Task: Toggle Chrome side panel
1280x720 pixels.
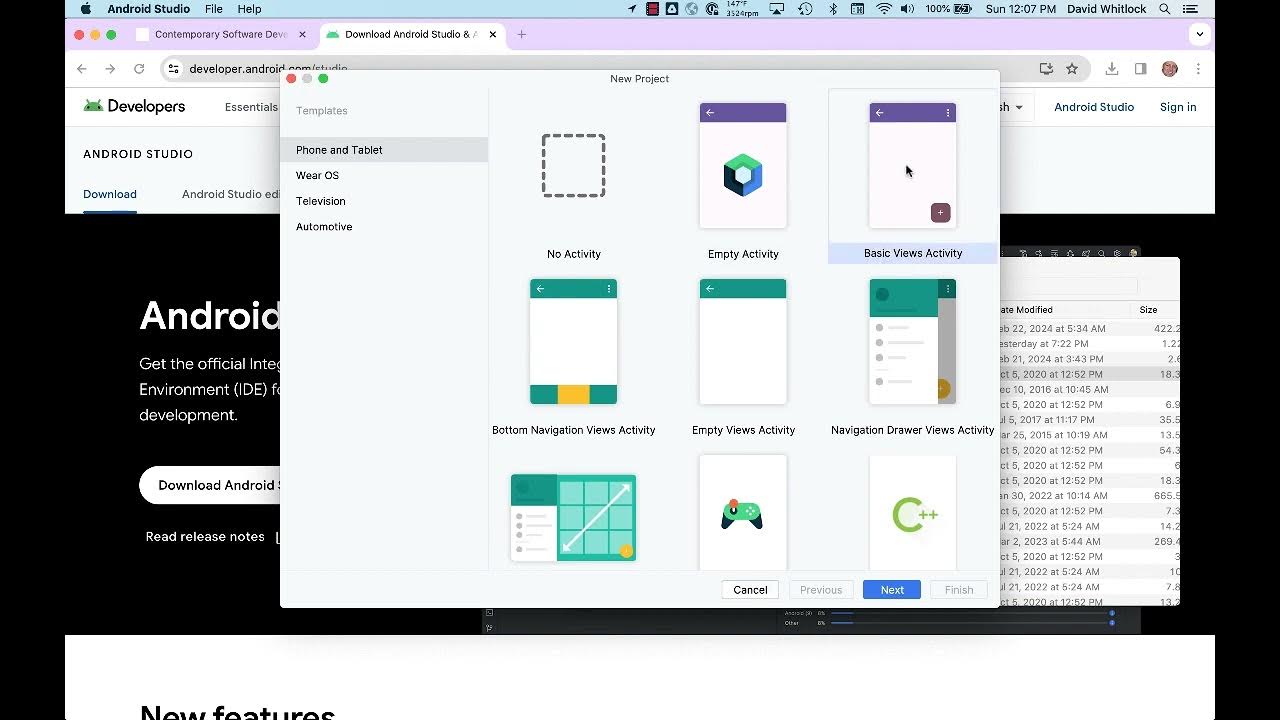Action: [x=1140, y=69]
